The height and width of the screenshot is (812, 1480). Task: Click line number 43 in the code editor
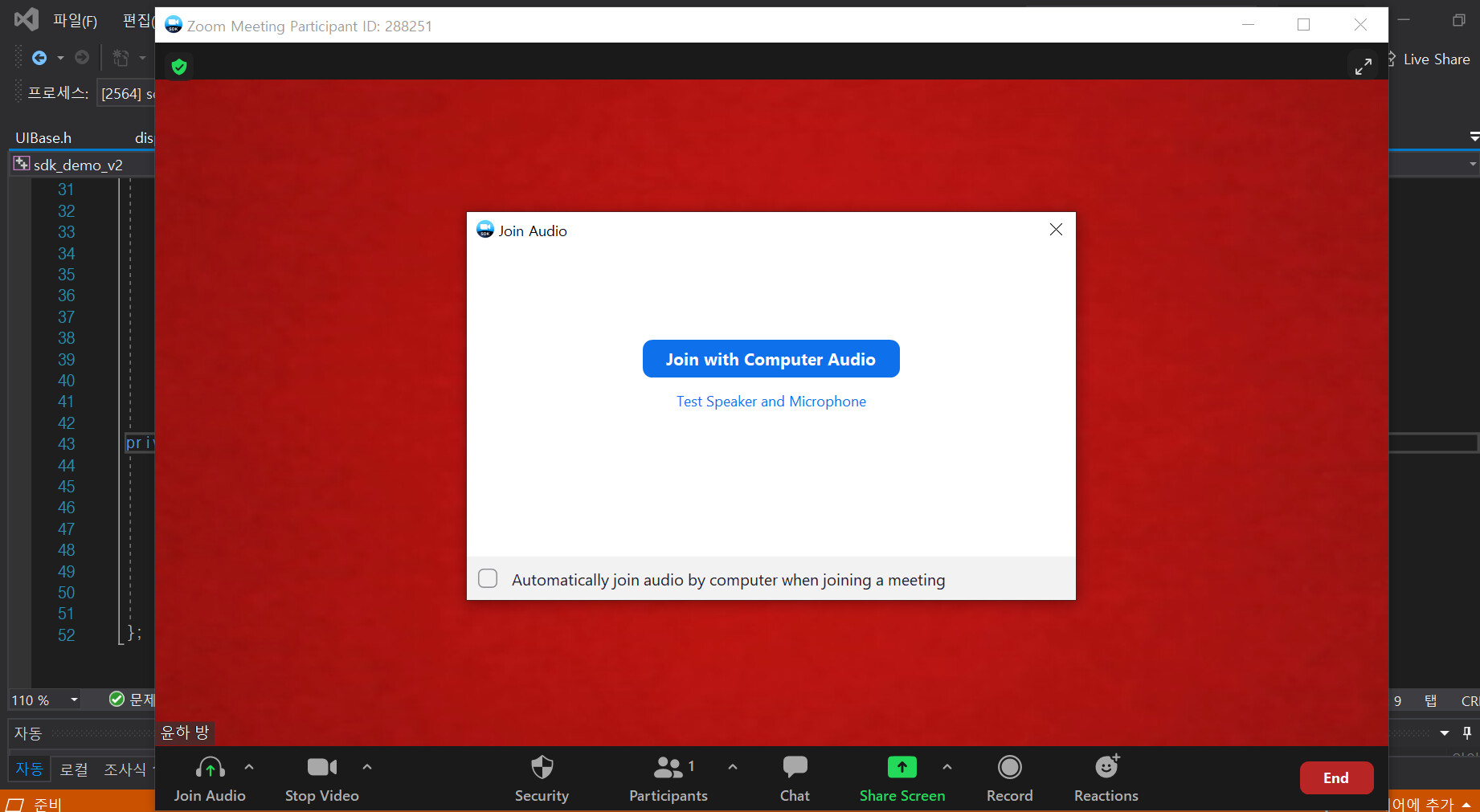pyautogui.click(x=66, y=443)
